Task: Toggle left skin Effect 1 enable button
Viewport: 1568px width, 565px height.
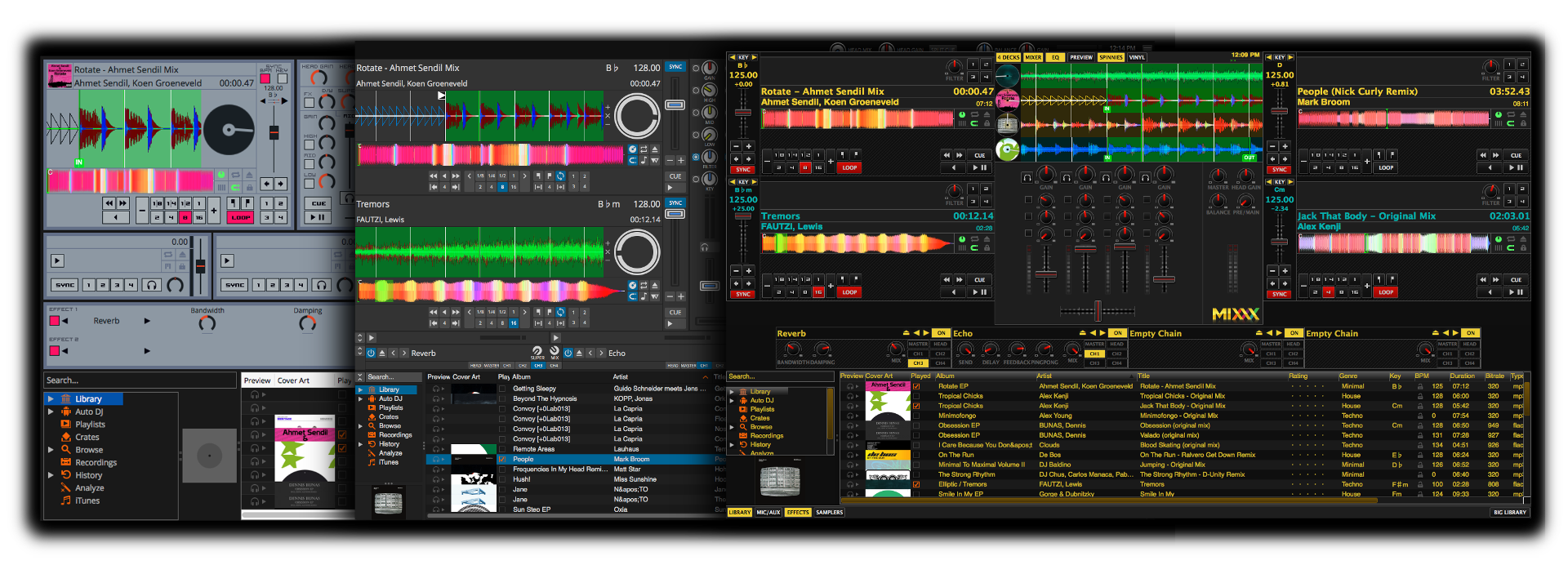Action: [55, 321]
